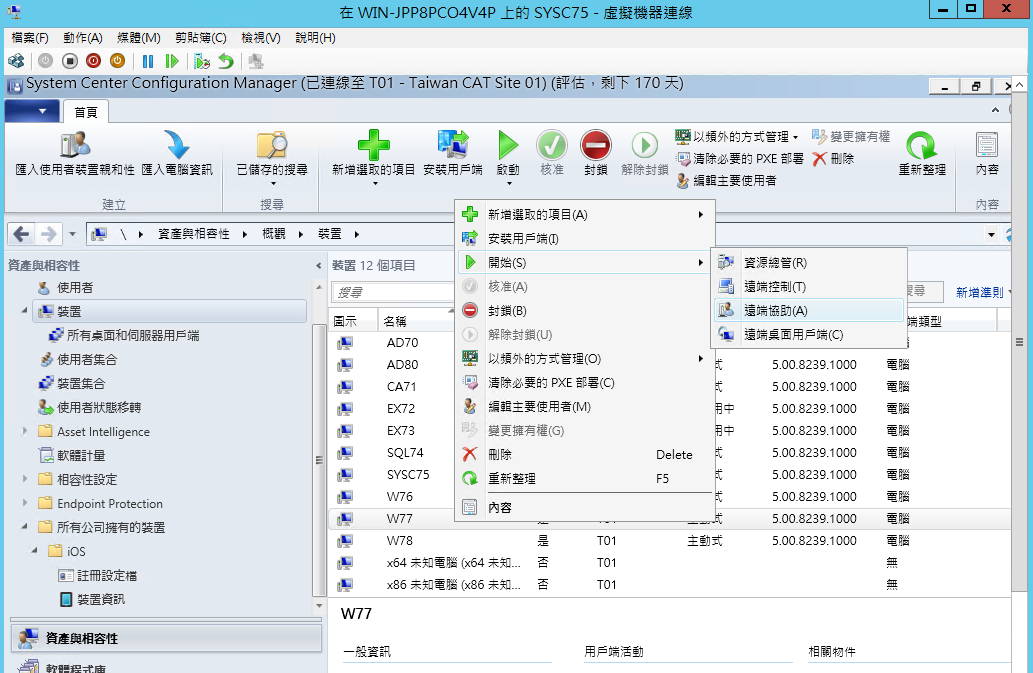Open 動作(A) menu
The height and width of the screenshot is (673, 1033).
[x=83, y=38]
